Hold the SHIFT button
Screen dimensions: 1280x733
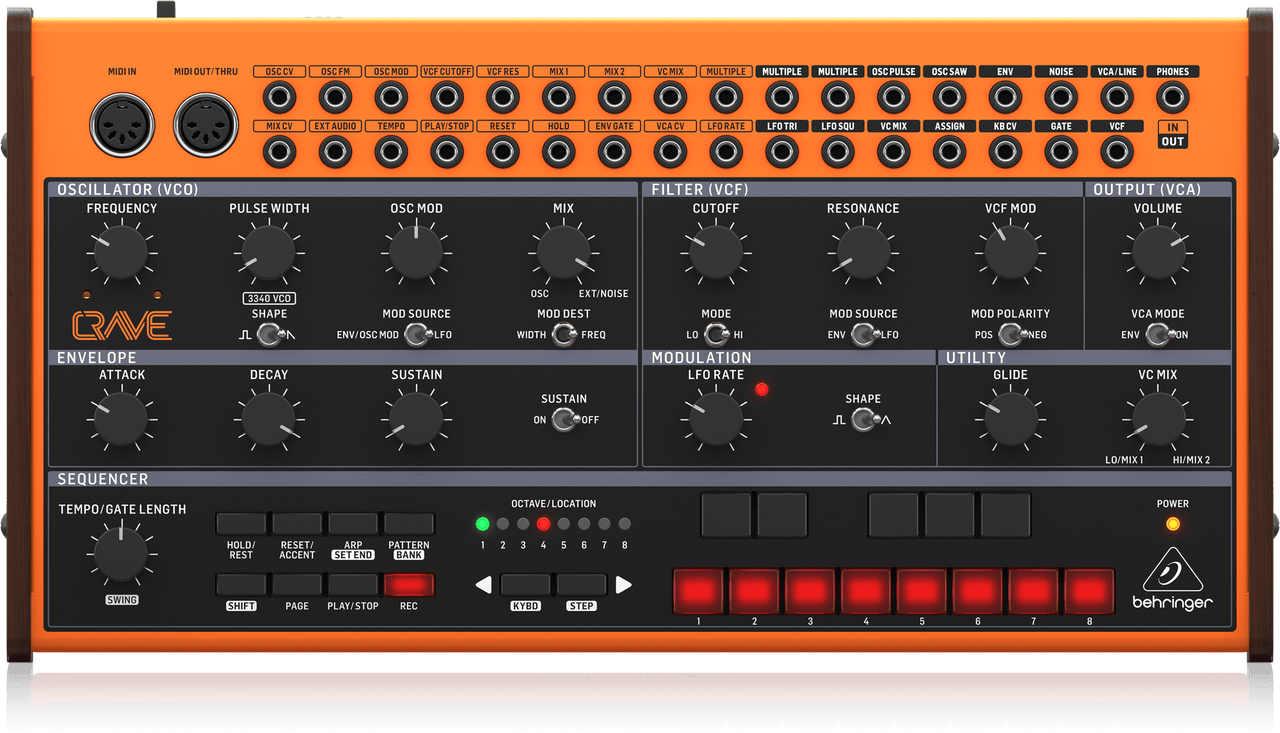241,585
